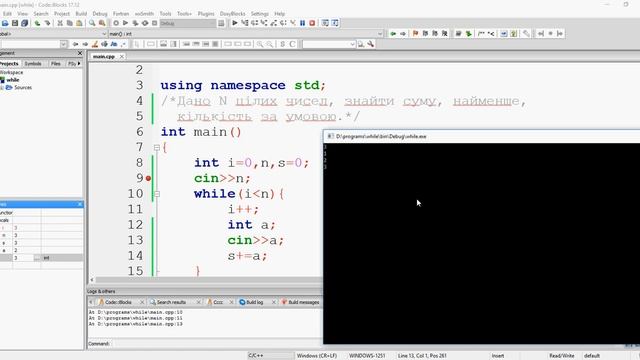This screenshot has width=640, height=360.
Task: Click the WINDOWS-1251 encoding in status bar
Action: pyautogui.click(x=367, y=356)
